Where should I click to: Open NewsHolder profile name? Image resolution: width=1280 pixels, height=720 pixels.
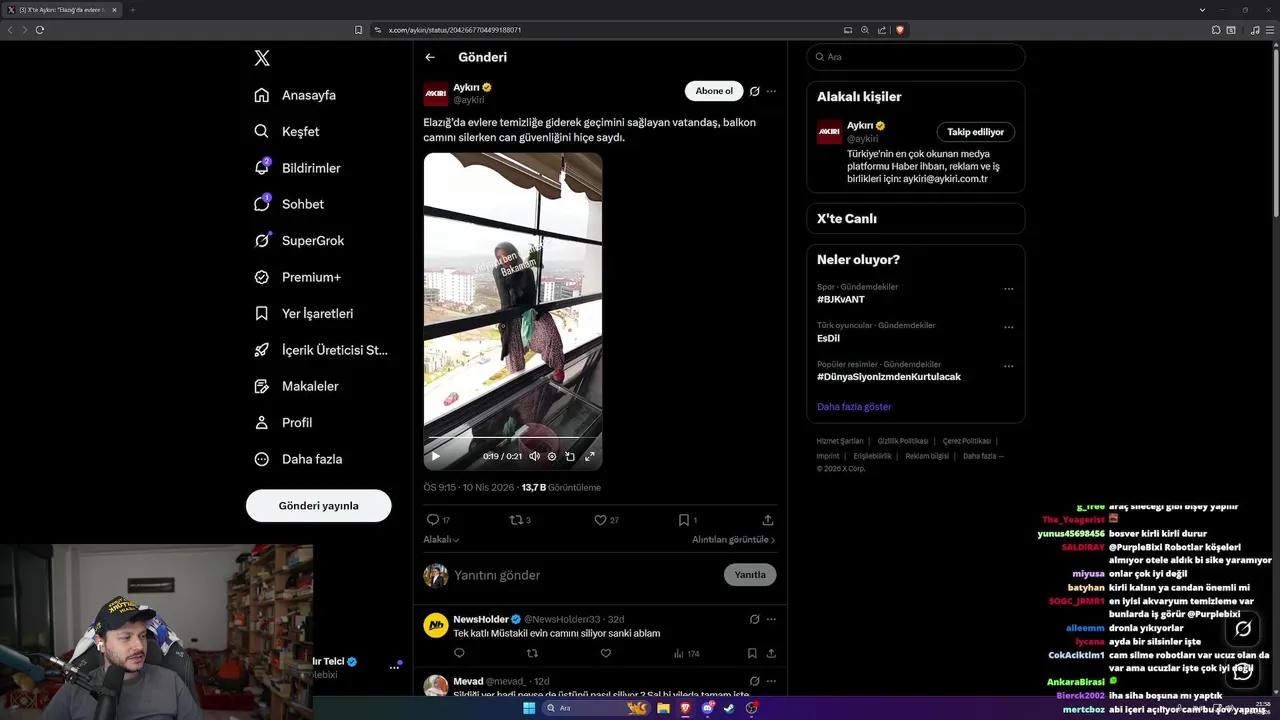(x=481, y=619)
